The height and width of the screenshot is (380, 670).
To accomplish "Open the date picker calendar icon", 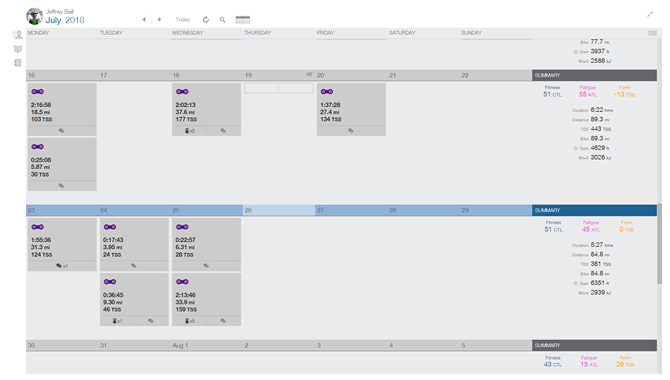I will (x=243, y=19).
